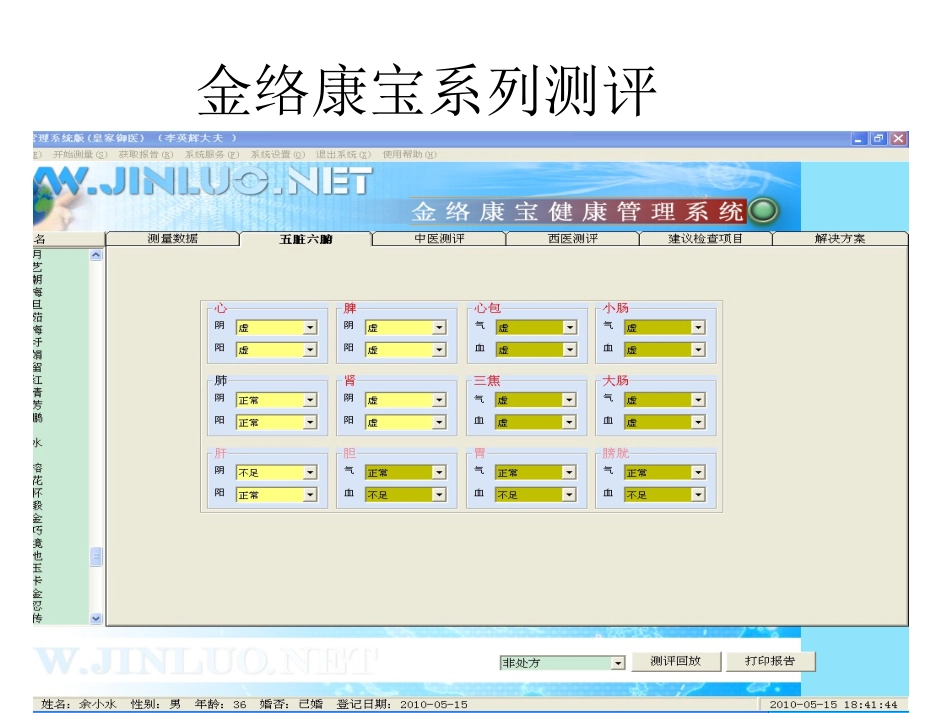Click the 金络康宝健康管理系统 banner title
950x713 pixels.
pos(577,211)
